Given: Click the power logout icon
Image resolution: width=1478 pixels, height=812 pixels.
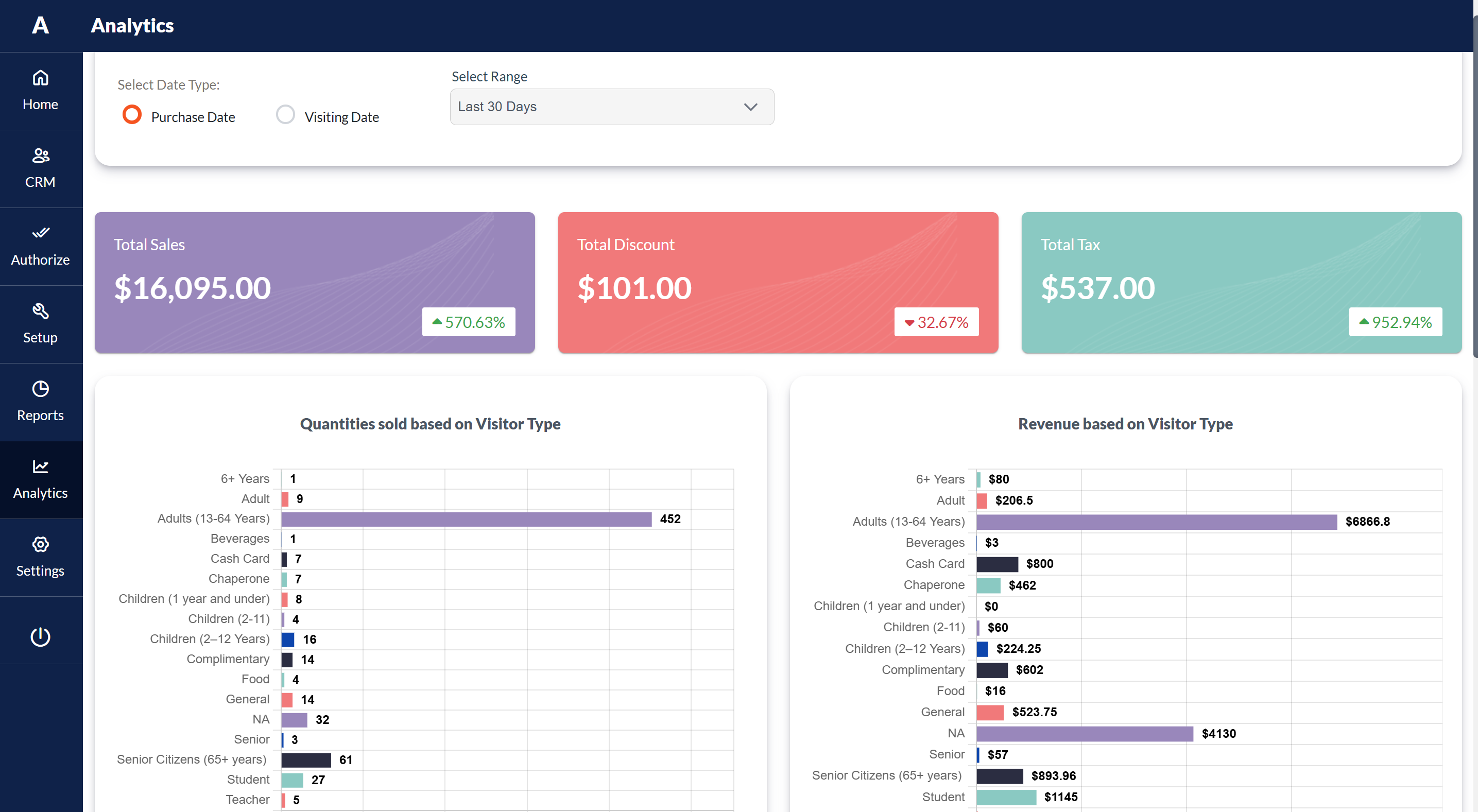Looking at the screenshot, I should [x=40, y=636].
